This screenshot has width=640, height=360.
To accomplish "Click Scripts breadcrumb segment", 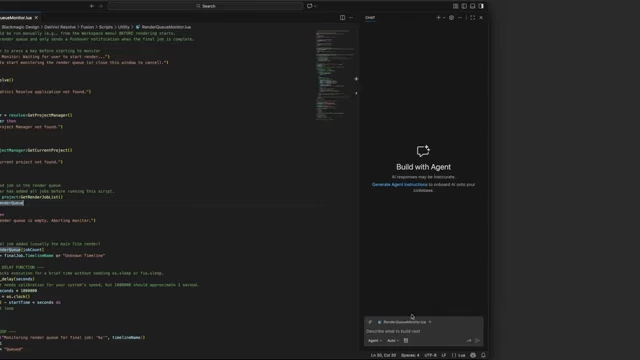I will pyautogui.click(x=106, y=27).
